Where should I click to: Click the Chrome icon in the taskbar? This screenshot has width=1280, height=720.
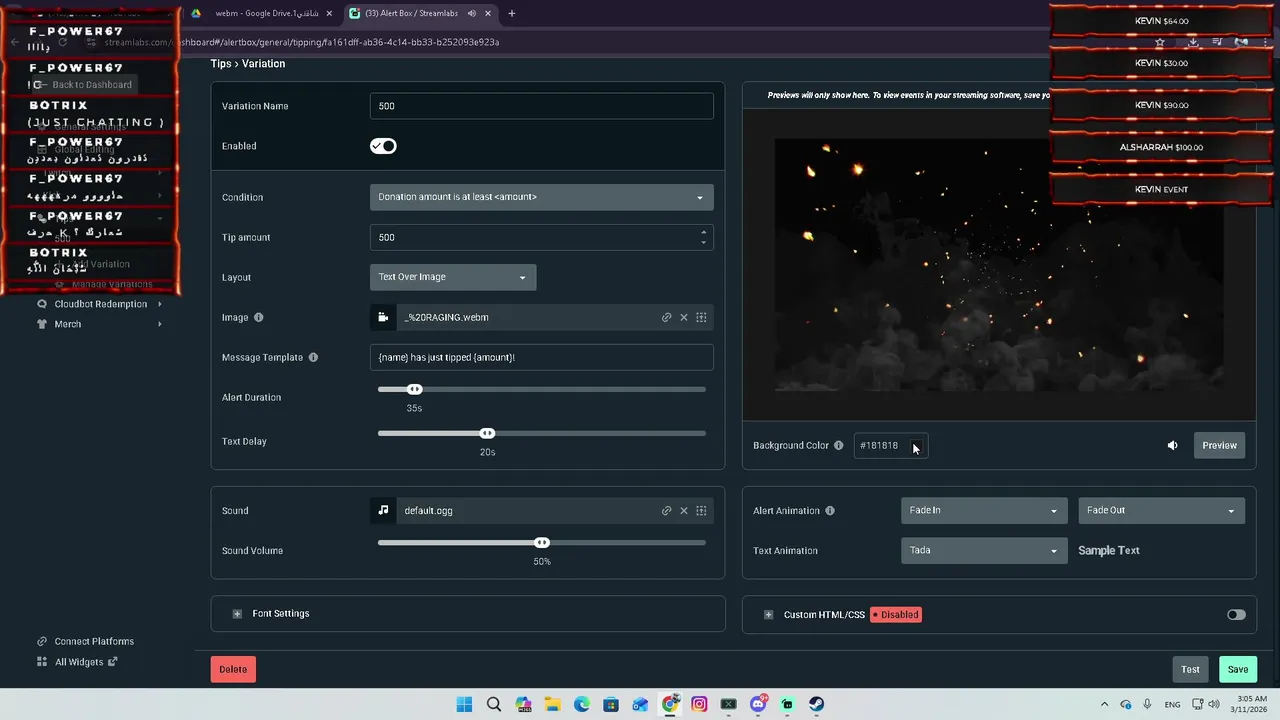pyautogui.click(x=670, y=704)
